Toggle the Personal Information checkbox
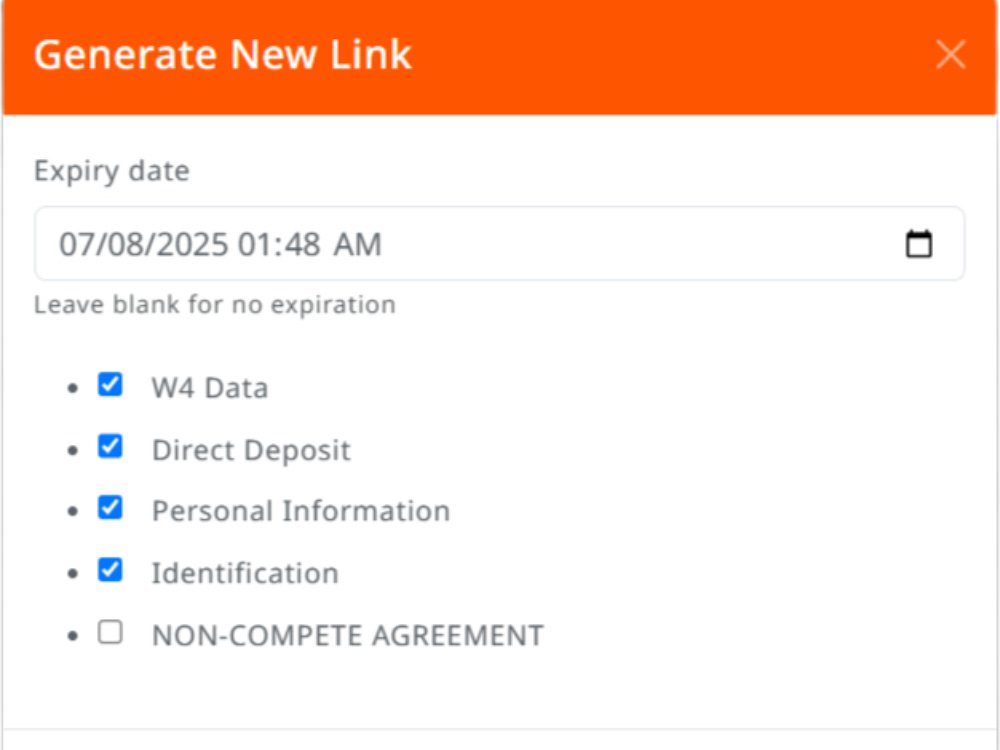1000x750 pixels. click(110, 508)
